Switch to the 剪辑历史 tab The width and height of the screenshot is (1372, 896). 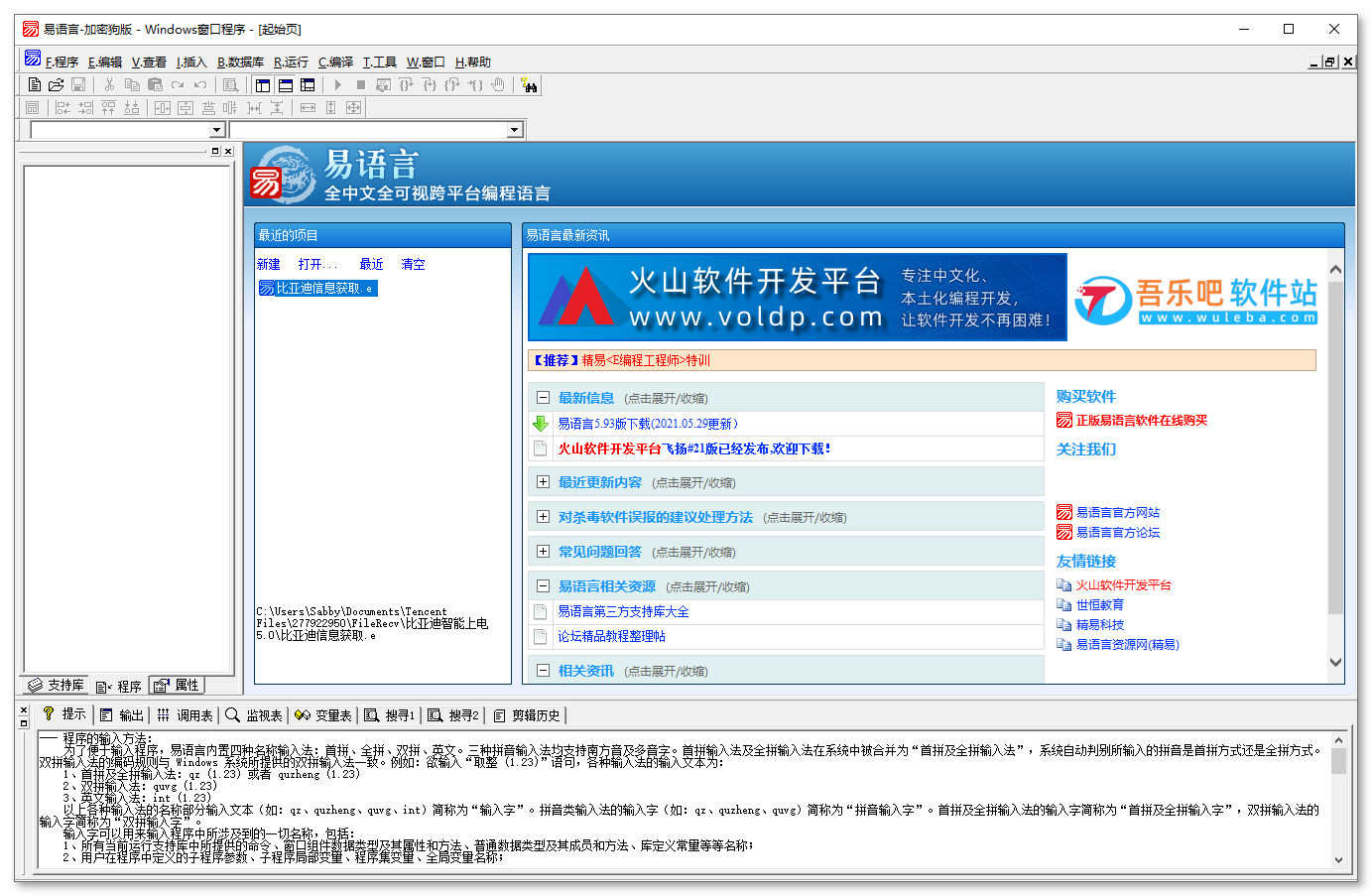point(527,714)
